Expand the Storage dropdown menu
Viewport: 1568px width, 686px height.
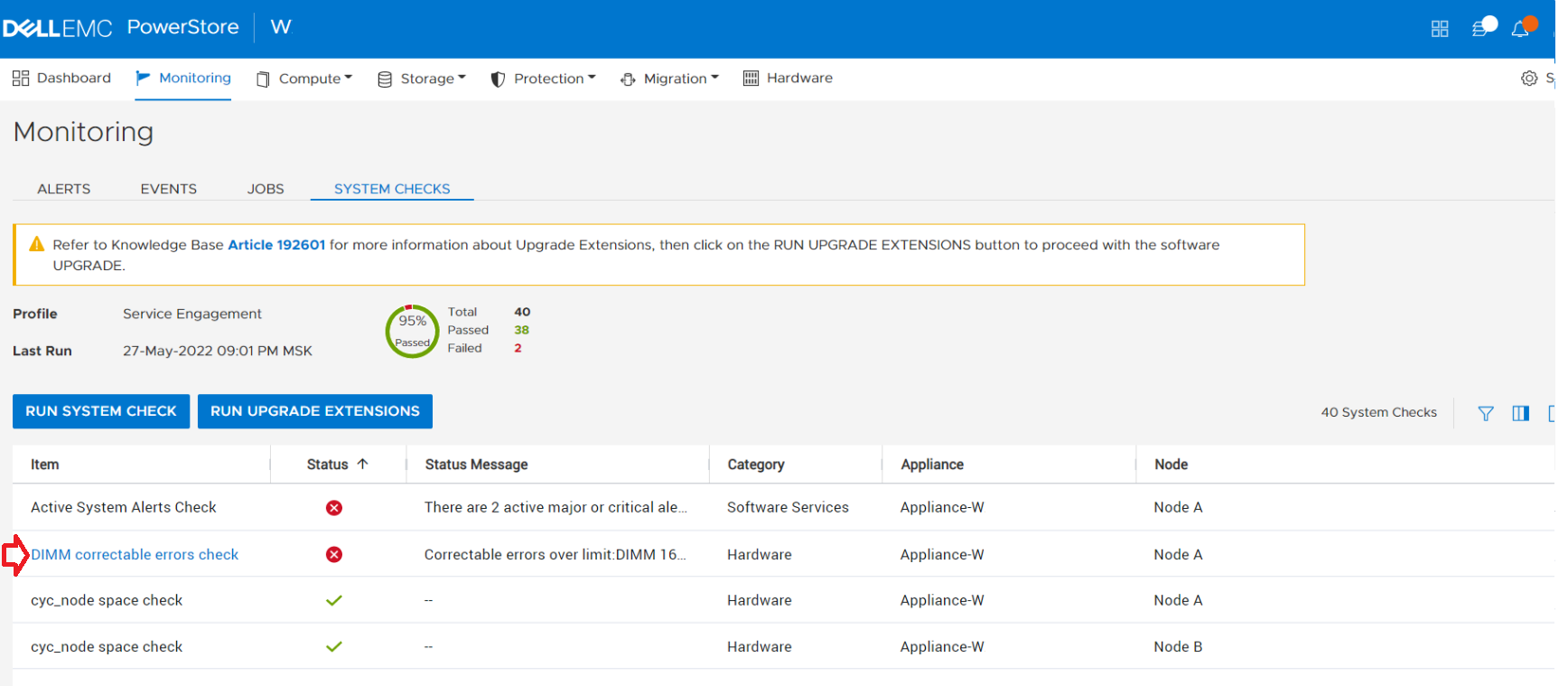pyautogui.click(x=422, y=79)
